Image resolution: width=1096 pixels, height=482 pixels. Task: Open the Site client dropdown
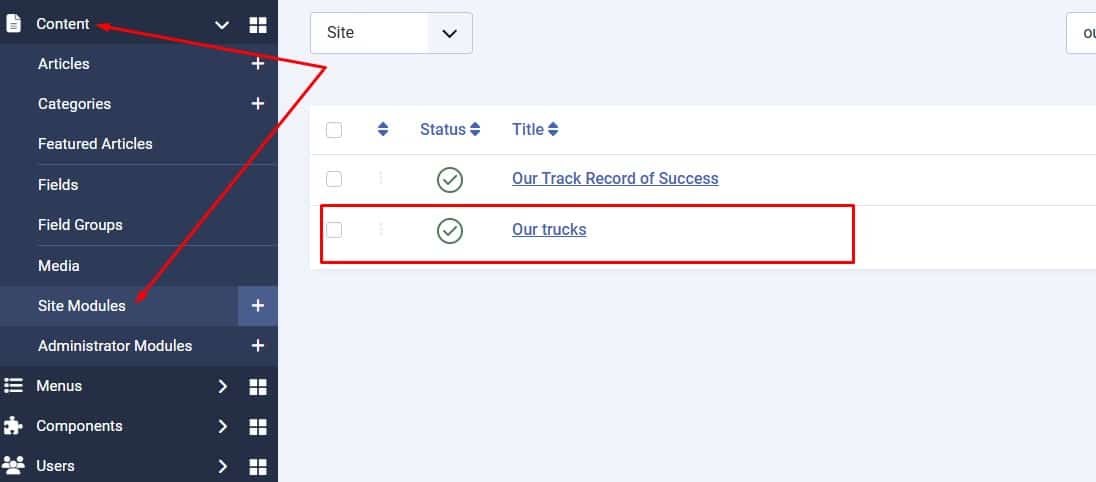point(391,33)
